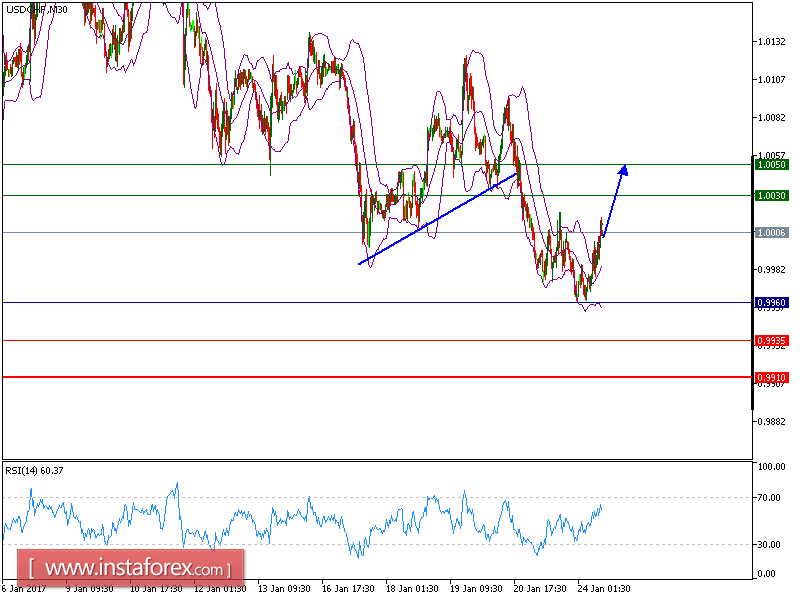800x600 pixels.
Task: Select the blue horizontal line at 0.9960
Action: (x=378, y=303)
